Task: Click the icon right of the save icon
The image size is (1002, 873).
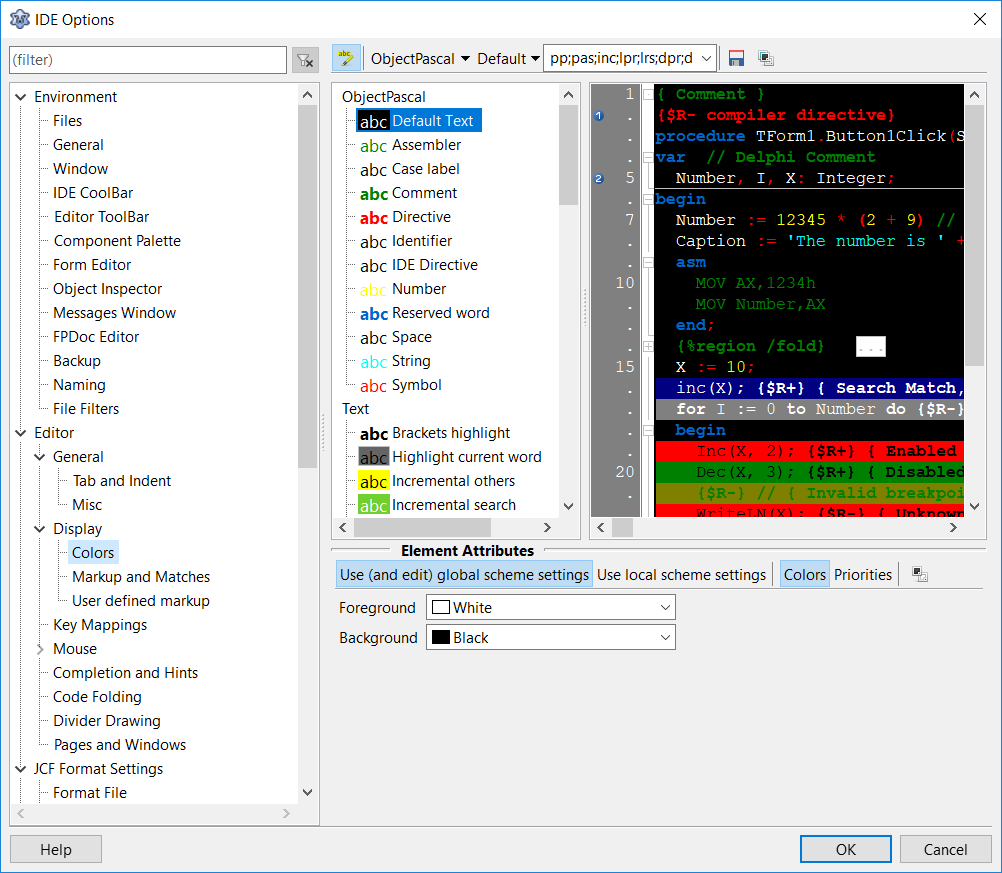Action: (766, 58)
